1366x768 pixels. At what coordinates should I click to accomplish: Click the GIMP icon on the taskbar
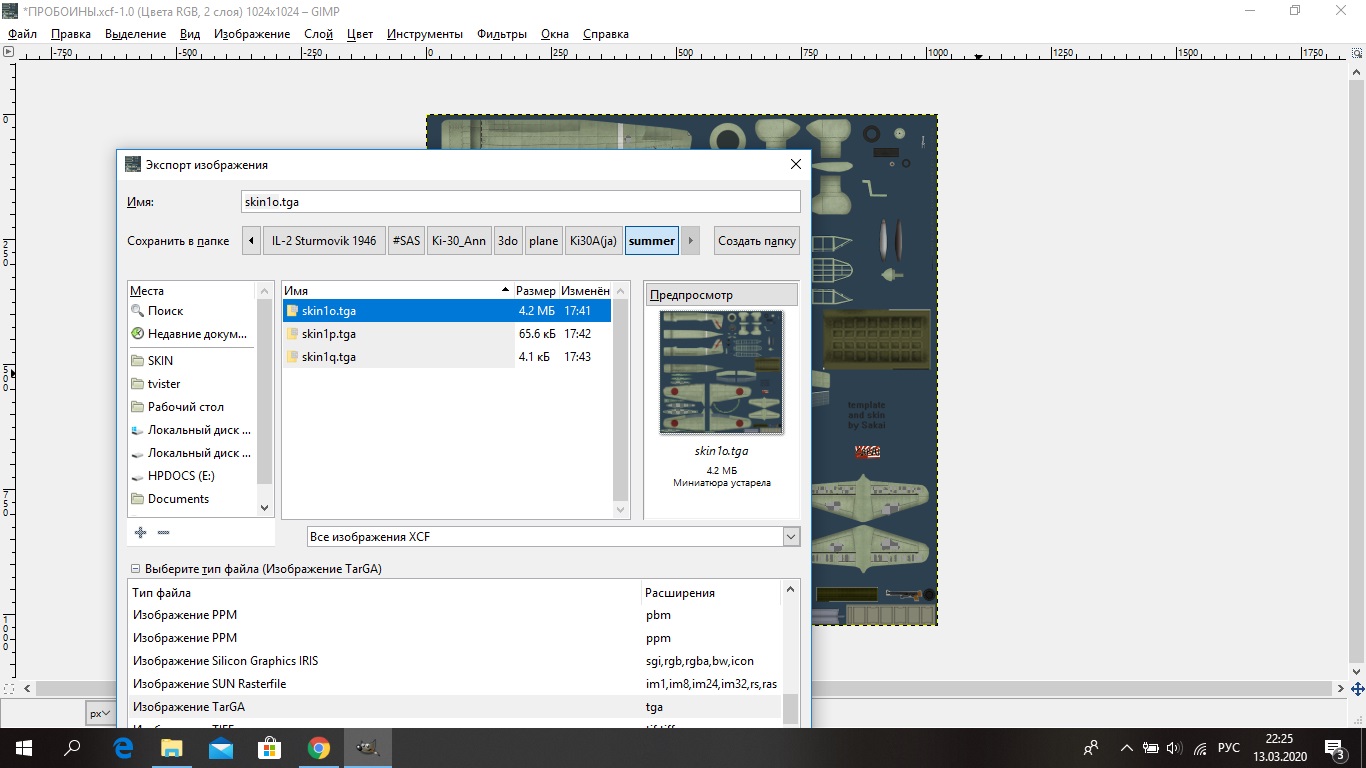tap(368, 748)
